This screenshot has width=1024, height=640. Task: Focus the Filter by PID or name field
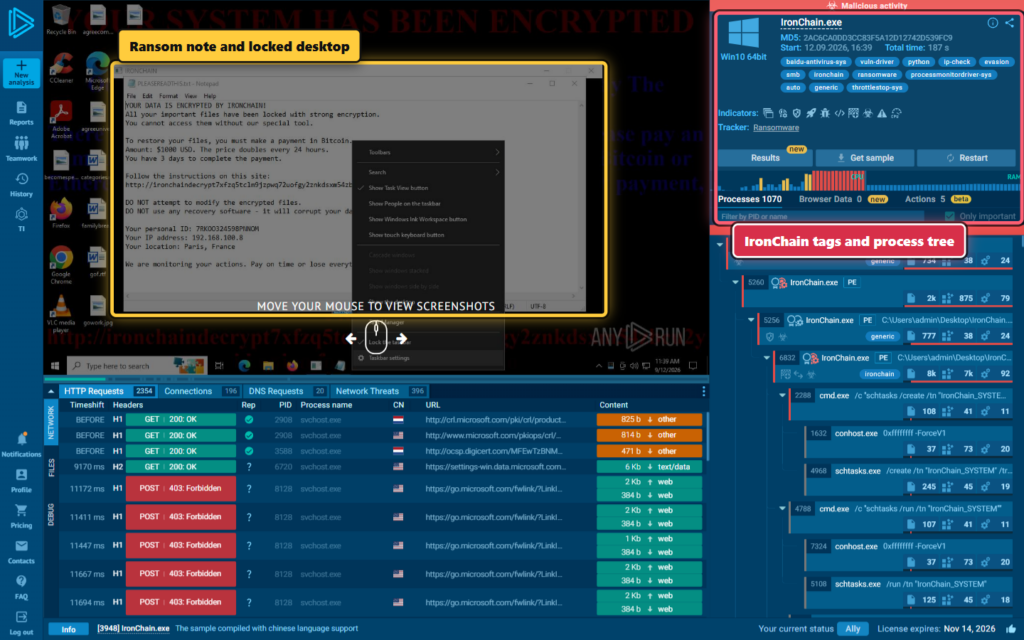821,216
